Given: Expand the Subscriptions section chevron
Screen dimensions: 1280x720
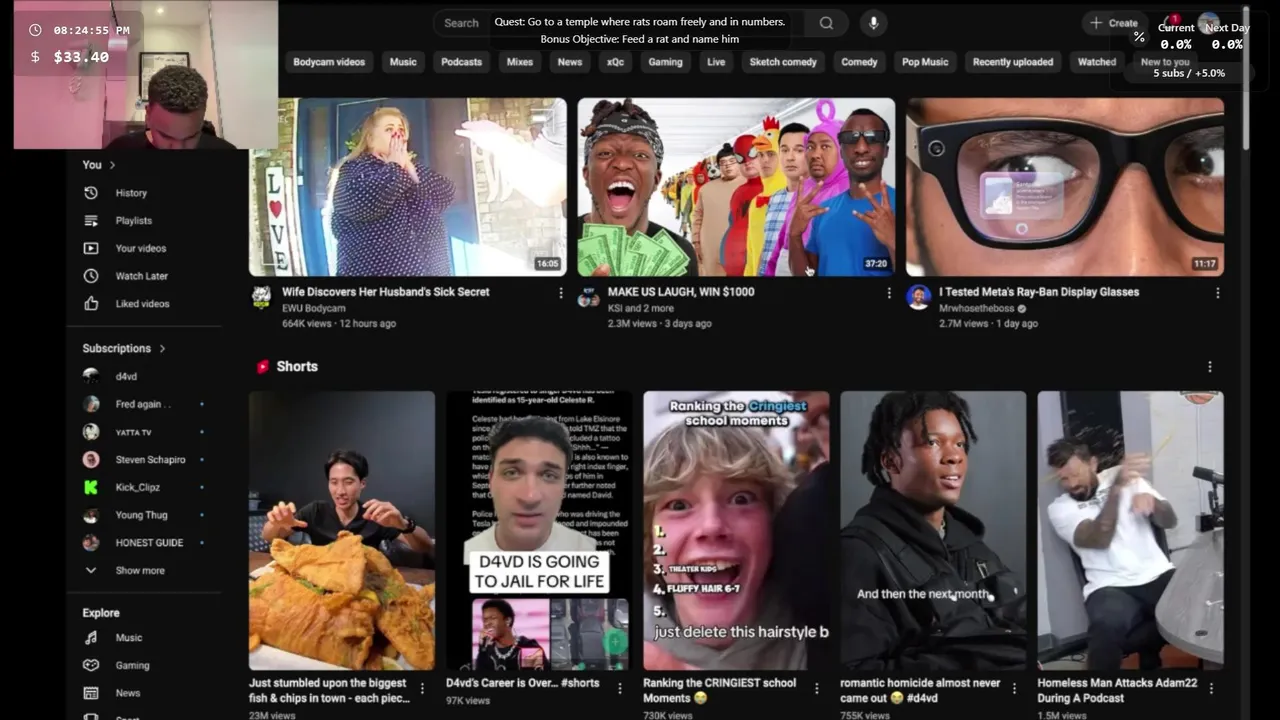Looking at the screenshot, I should [162, 348].
